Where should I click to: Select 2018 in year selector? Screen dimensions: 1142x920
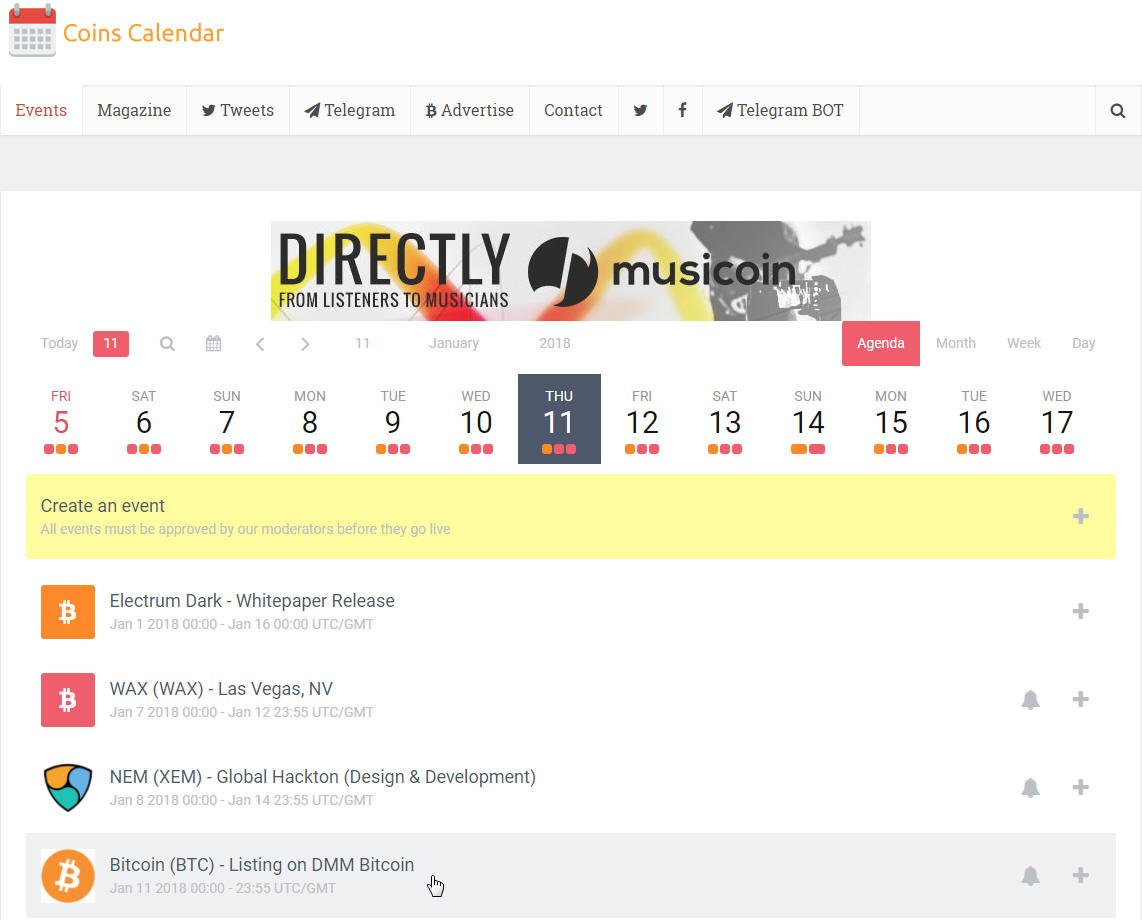(x=554, y=343)
